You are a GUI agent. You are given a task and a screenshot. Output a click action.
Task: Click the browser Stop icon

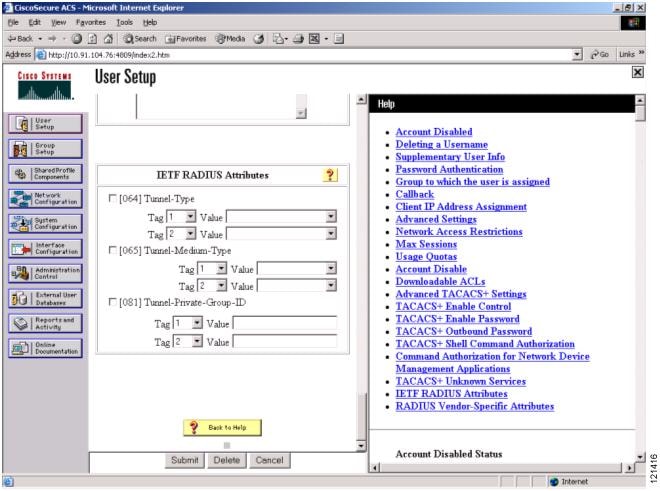pos(77,39)
